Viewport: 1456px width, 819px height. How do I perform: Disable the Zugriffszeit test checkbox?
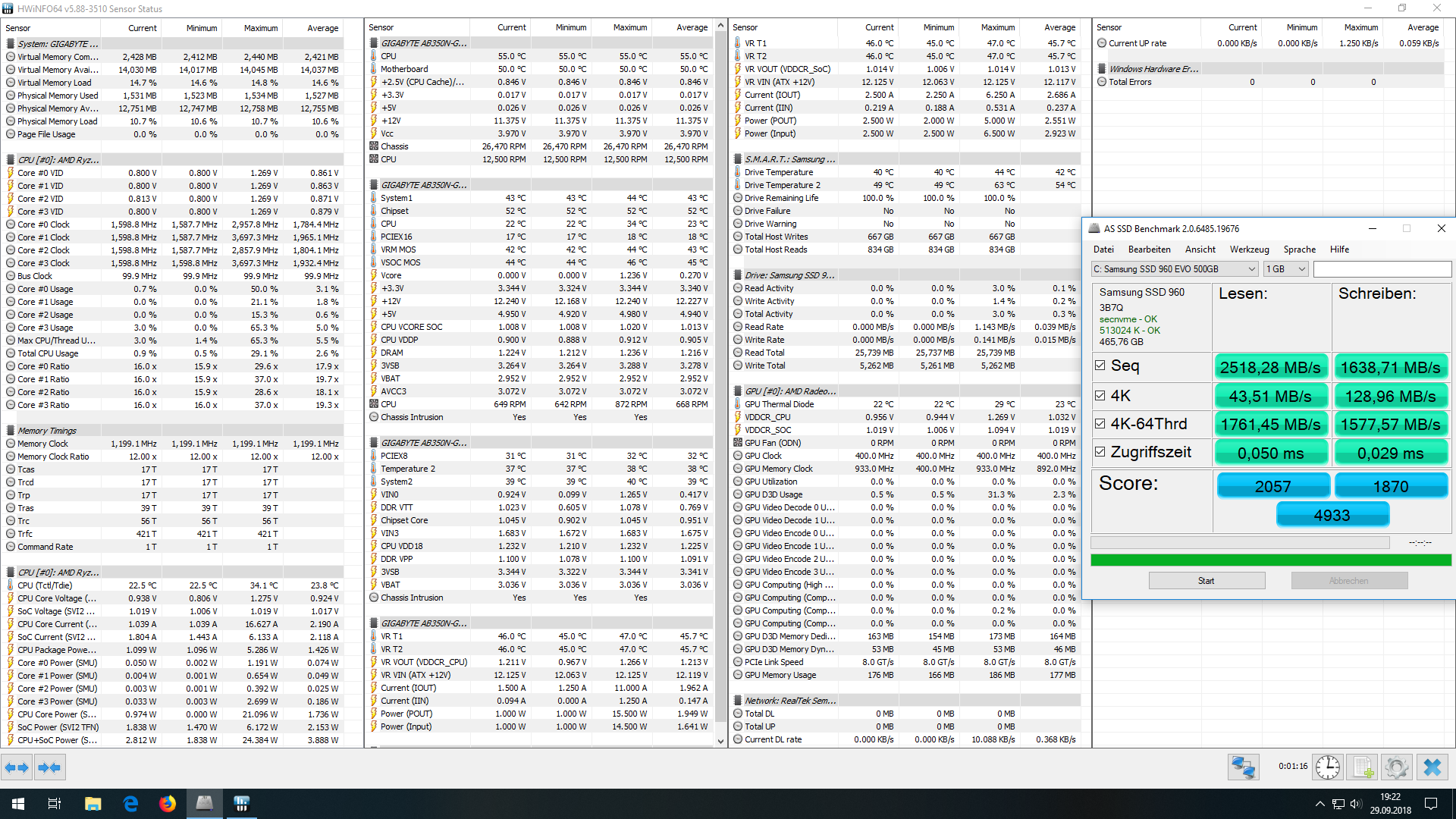point(1100,452)
